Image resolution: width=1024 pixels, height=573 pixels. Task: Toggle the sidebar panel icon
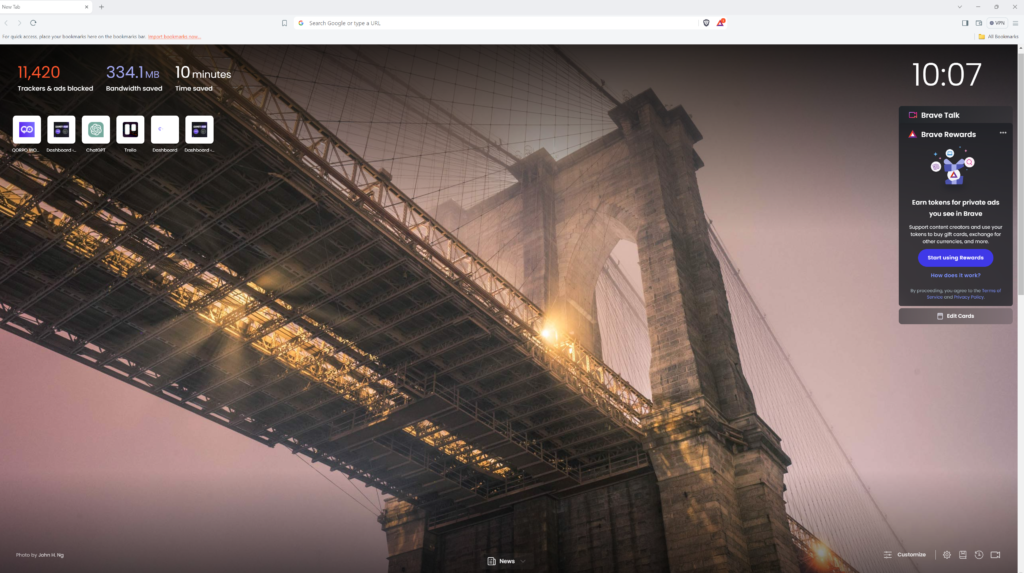(x=965, y=23)
